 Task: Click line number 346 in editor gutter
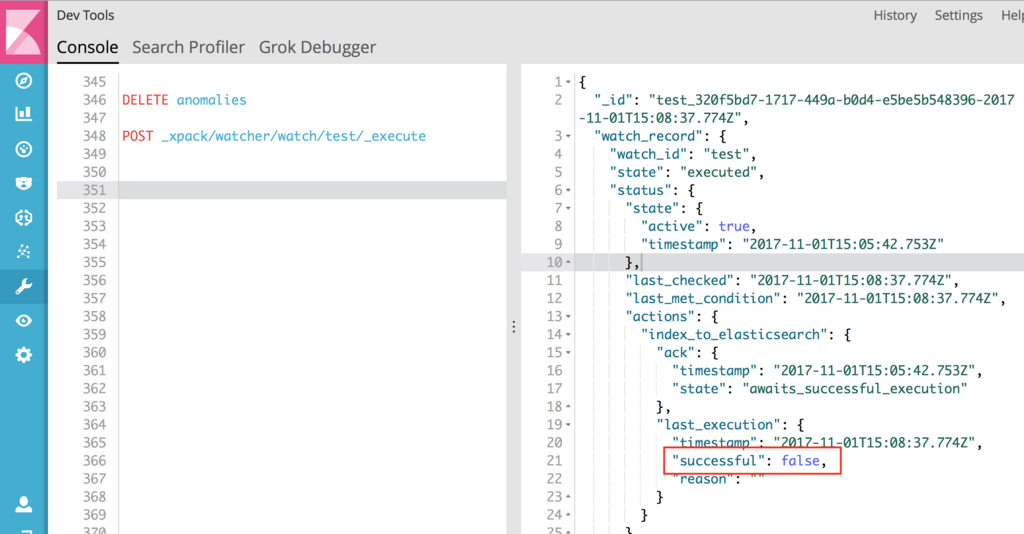coord(94,100)
